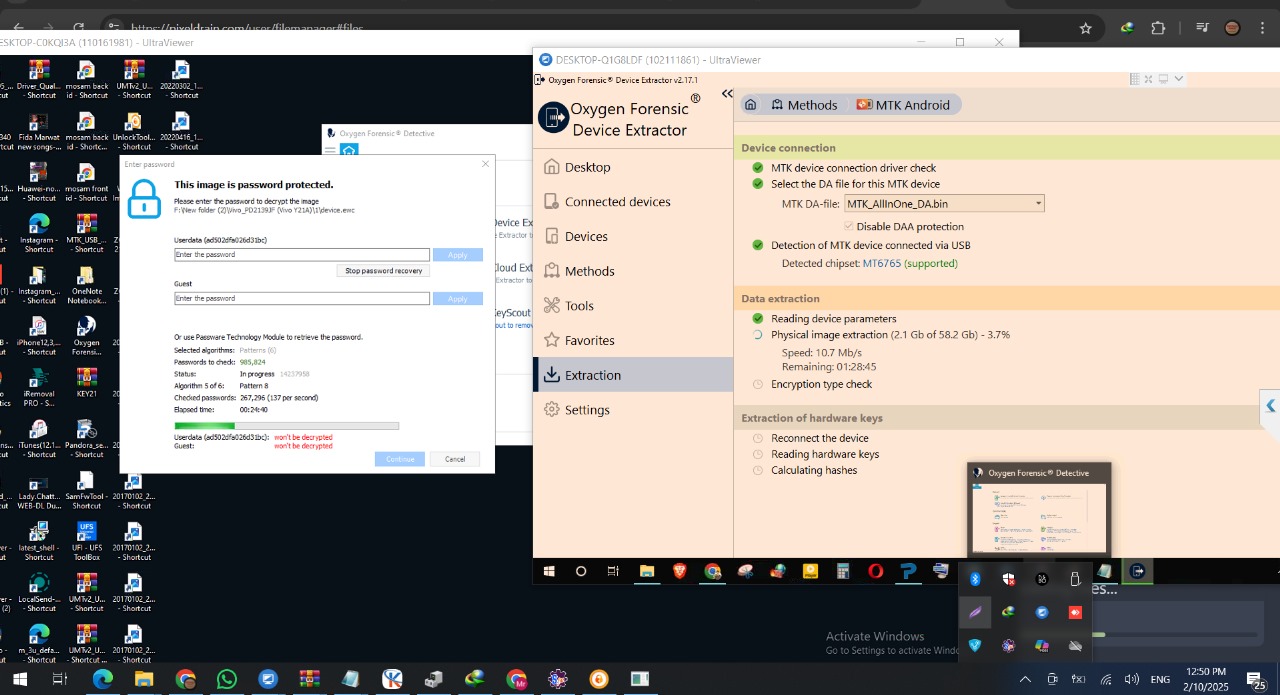The width and height of the screenshot is (1280, 695).
Task: Click the red tray icon in the popup
Action: click(1075, 612)
